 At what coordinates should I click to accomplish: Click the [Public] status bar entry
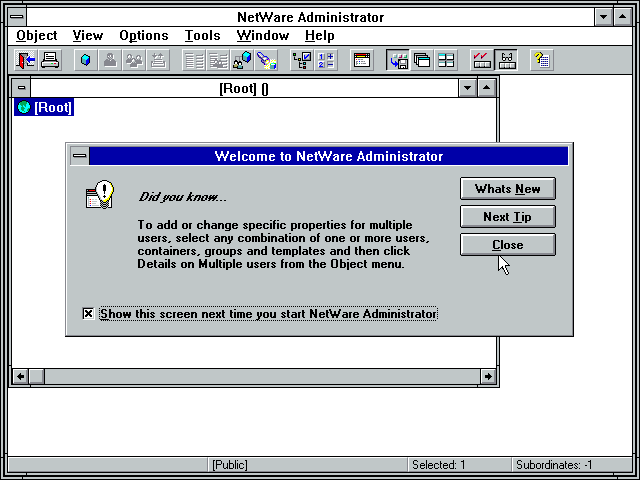click(229, 465)
